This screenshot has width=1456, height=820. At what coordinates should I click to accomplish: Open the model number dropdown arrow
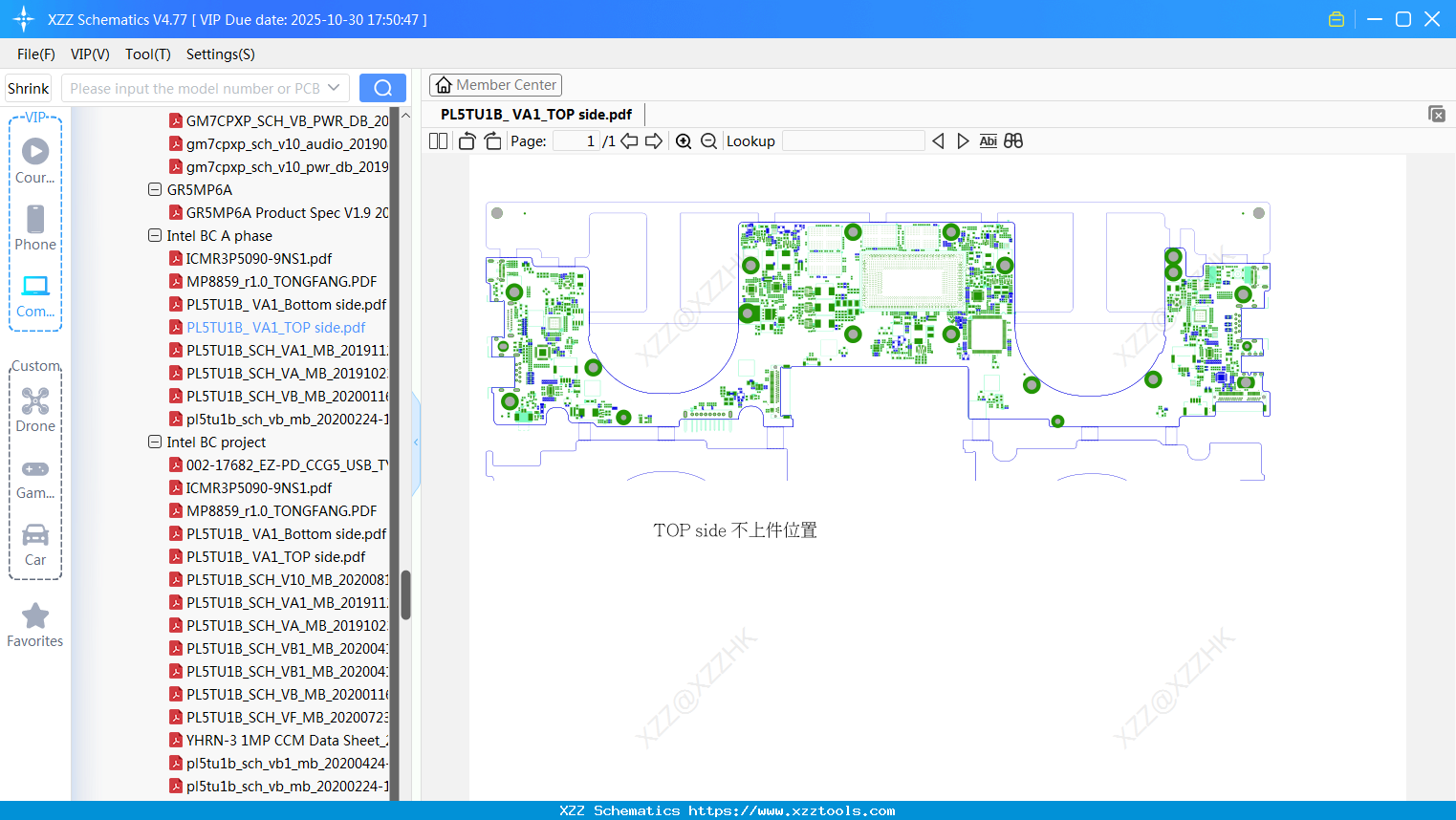click(334, 88)
